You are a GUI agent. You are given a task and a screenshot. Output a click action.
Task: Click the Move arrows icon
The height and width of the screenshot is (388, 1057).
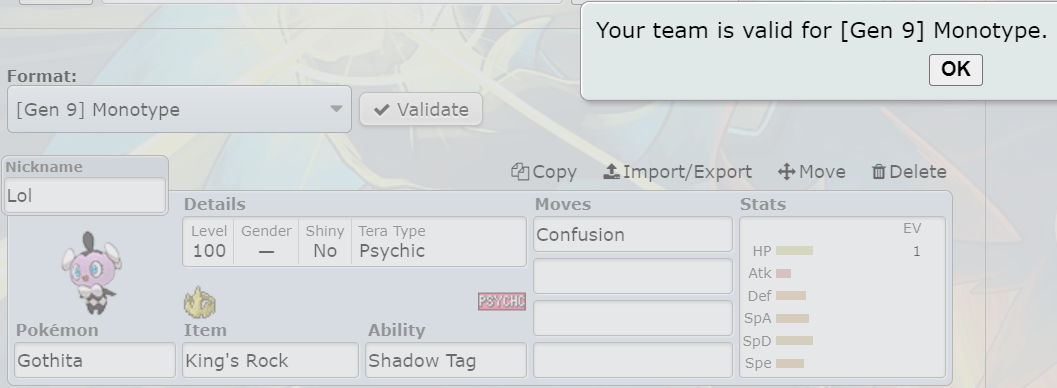tap(786, 172)
